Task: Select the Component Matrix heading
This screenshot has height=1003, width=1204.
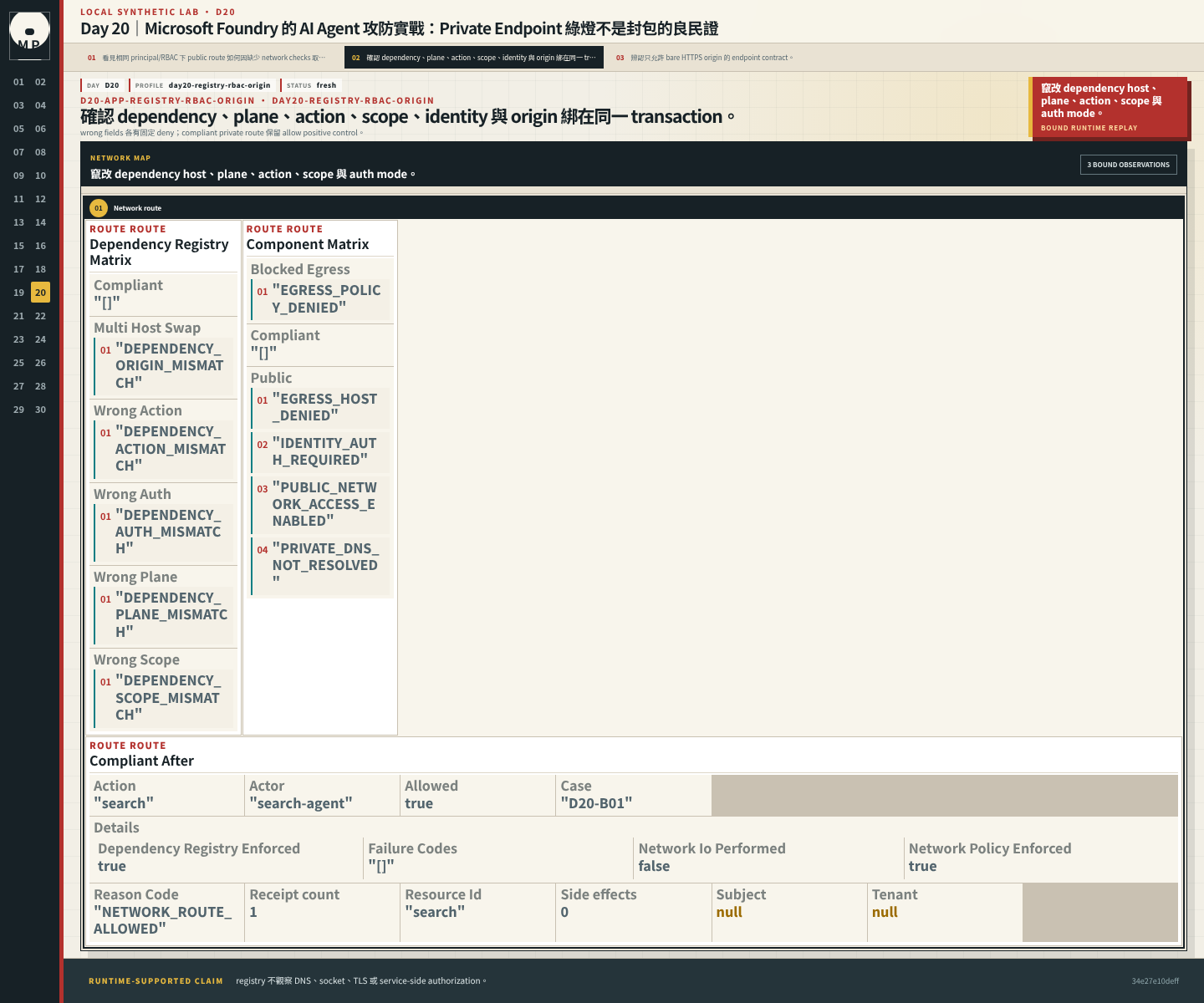Action: [308, 244]
